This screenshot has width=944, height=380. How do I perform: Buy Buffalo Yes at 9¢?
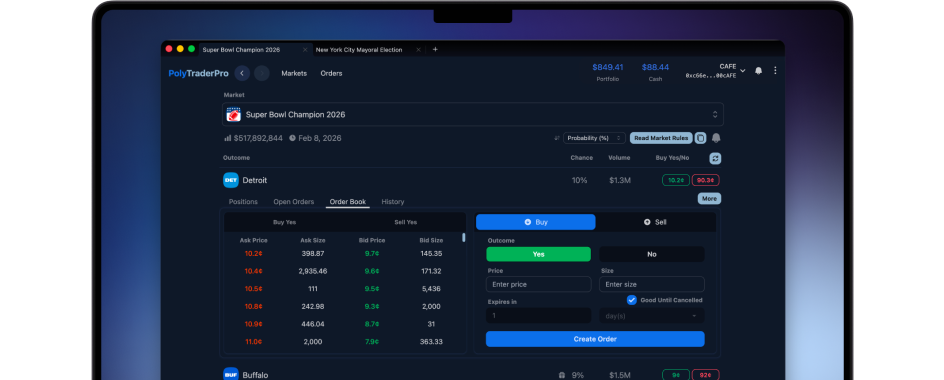pyautogui.click(x=675, y=375)
